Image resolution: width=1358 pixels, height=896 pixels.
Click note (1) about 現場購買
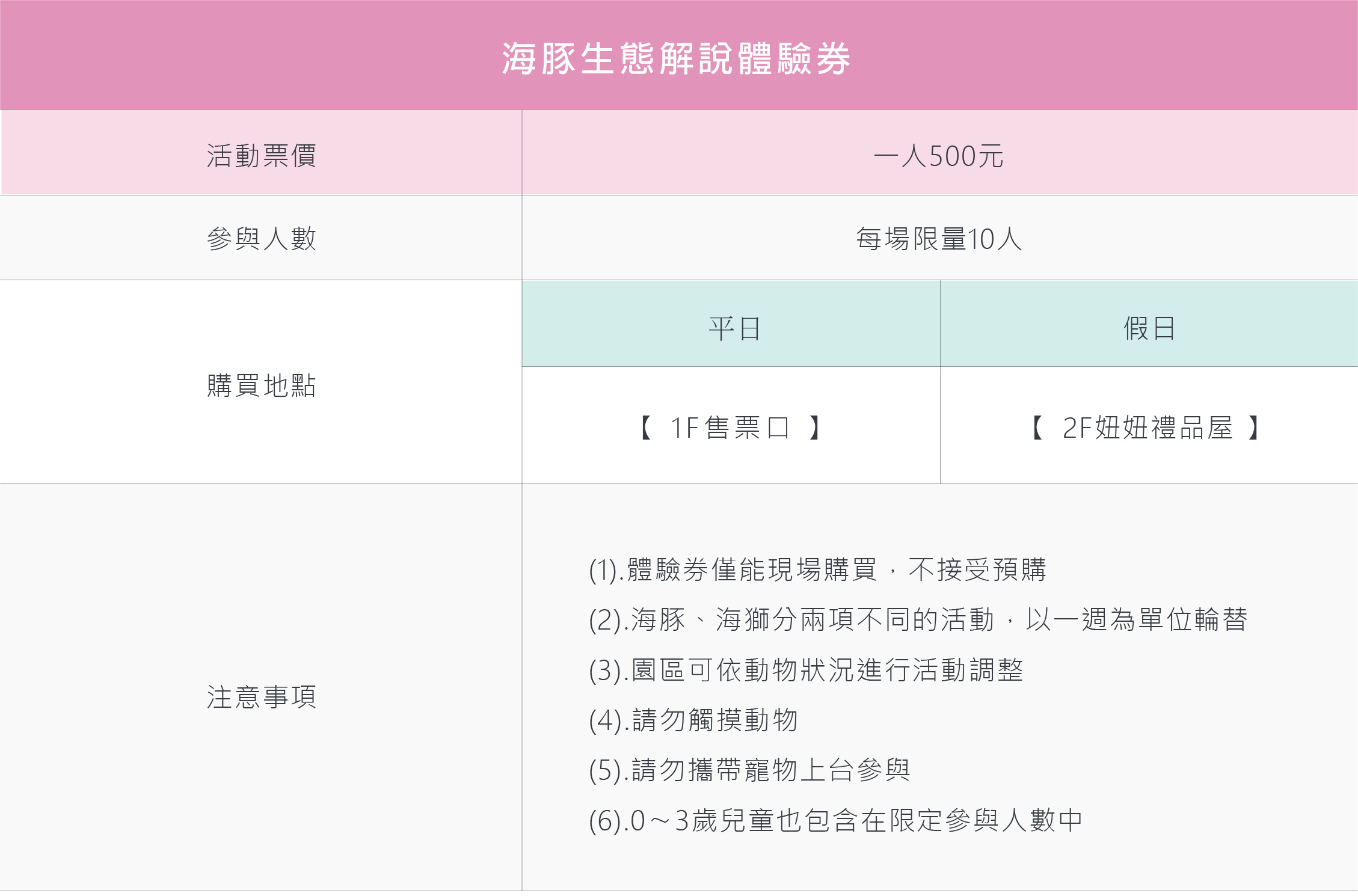tap(818, 570)
